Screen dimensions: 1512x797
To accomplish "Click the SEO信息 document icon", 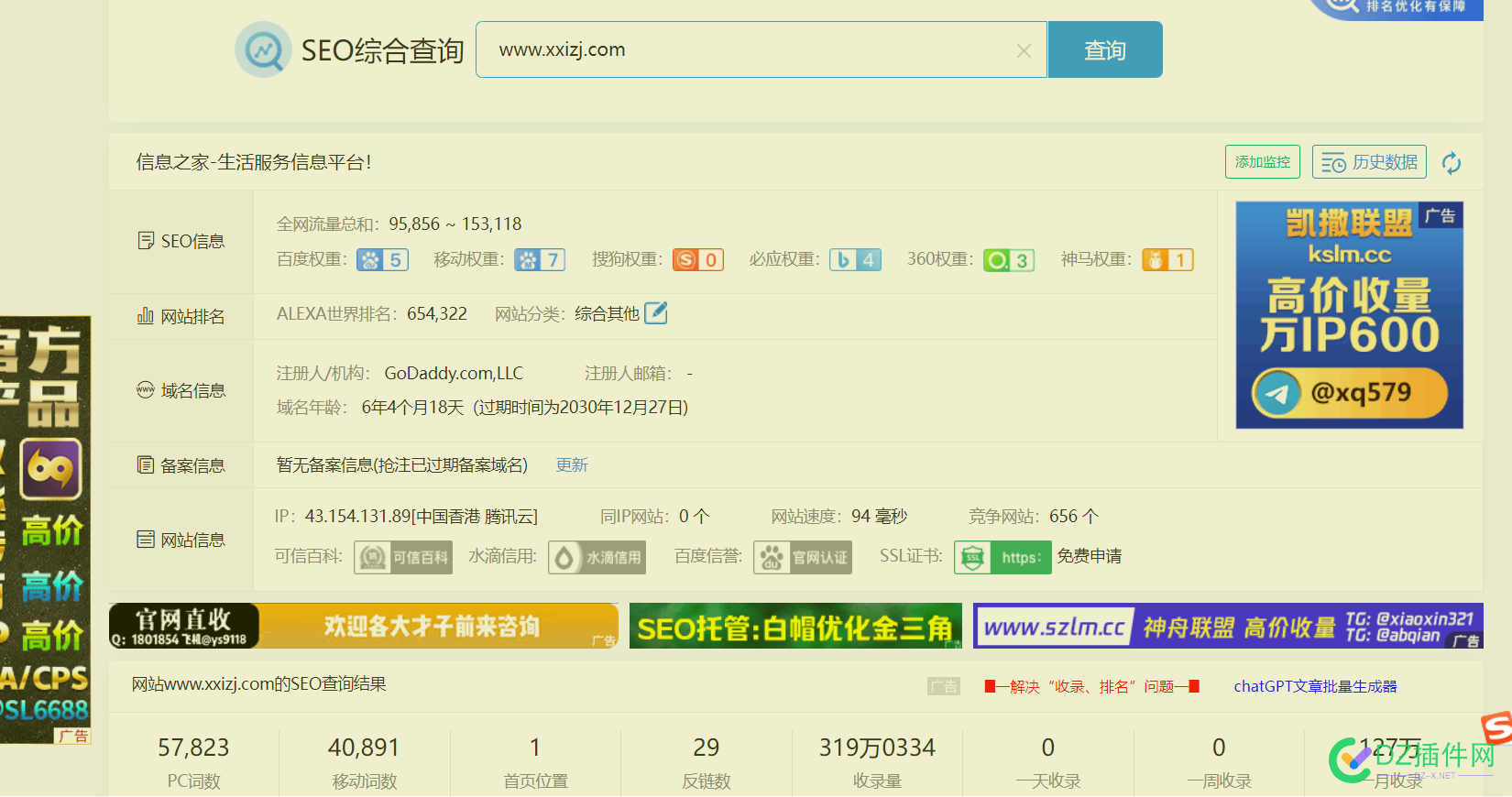I will coord(145,240).
